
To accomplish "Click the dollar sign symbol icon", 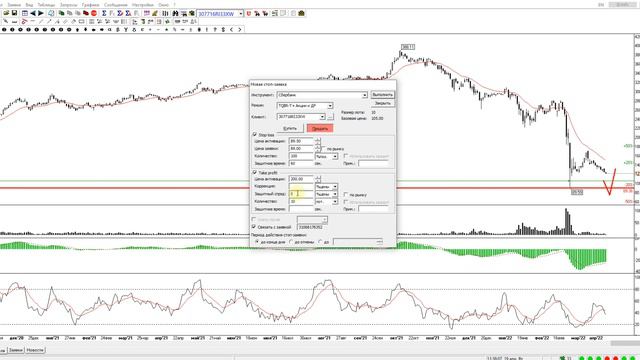I will pyautogui.click(x=223, y=29).
